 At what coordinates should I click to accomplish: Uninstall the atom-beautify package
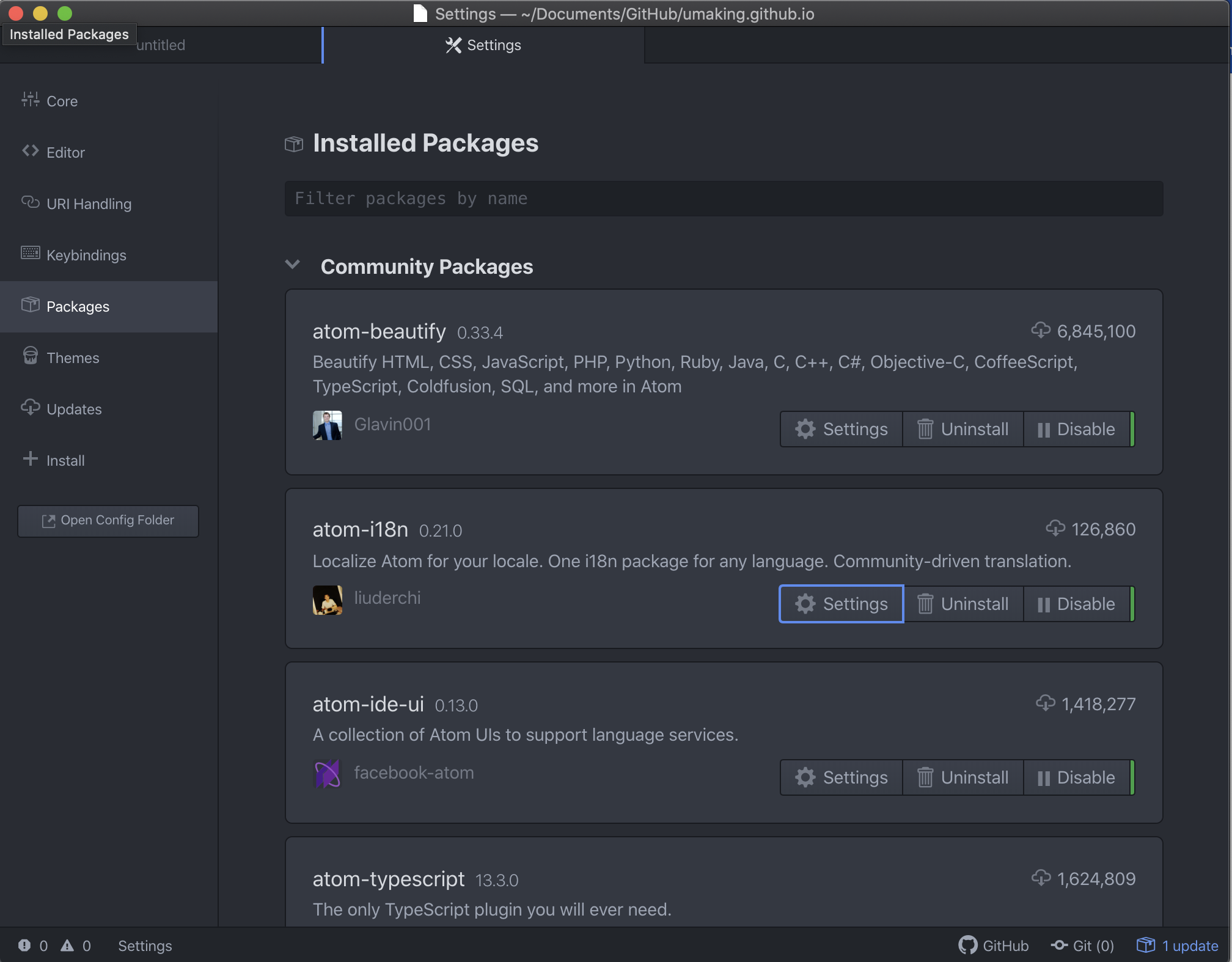[x=963, y=429]
